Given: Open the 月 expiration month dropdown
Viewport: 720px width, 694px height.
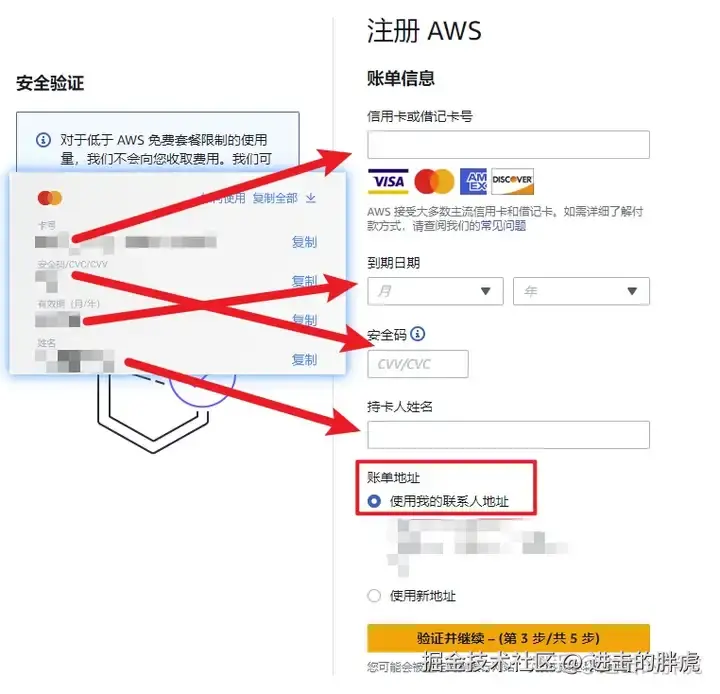Looking at the screenshot, I should pos(435,291).
